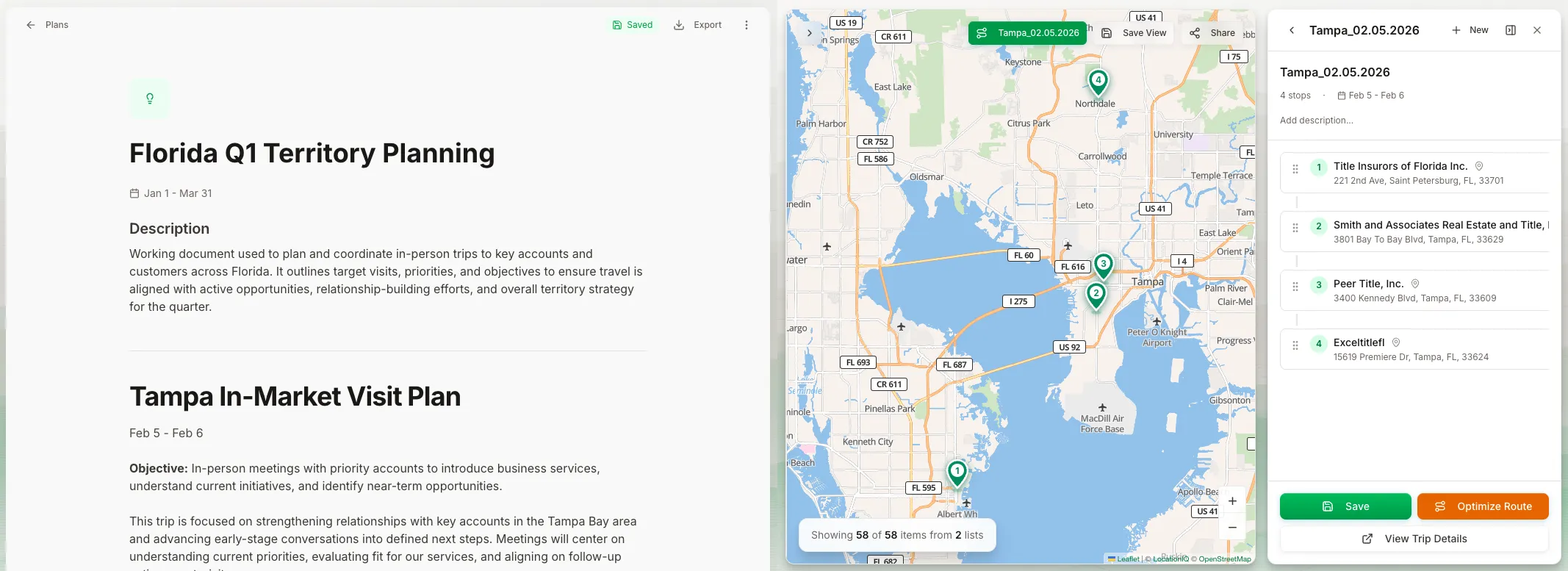This screenshot has height=571, width=1568.
Task: Click location pin icon beside Exceltitlefl
Action: click(1396, 342)
